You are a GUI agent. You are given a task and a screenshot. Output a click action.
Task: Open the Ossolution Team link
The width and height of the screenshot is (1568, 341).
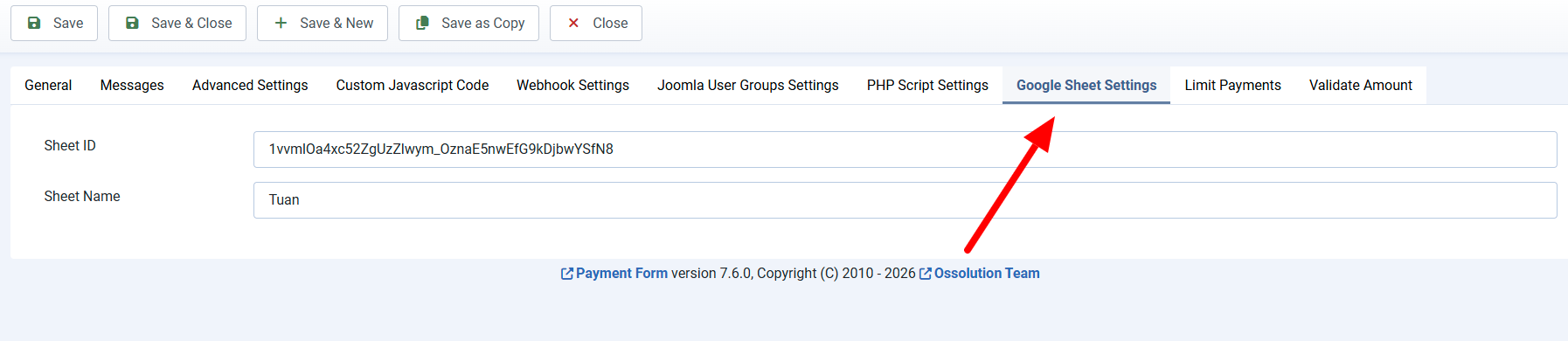pos(980,274)
